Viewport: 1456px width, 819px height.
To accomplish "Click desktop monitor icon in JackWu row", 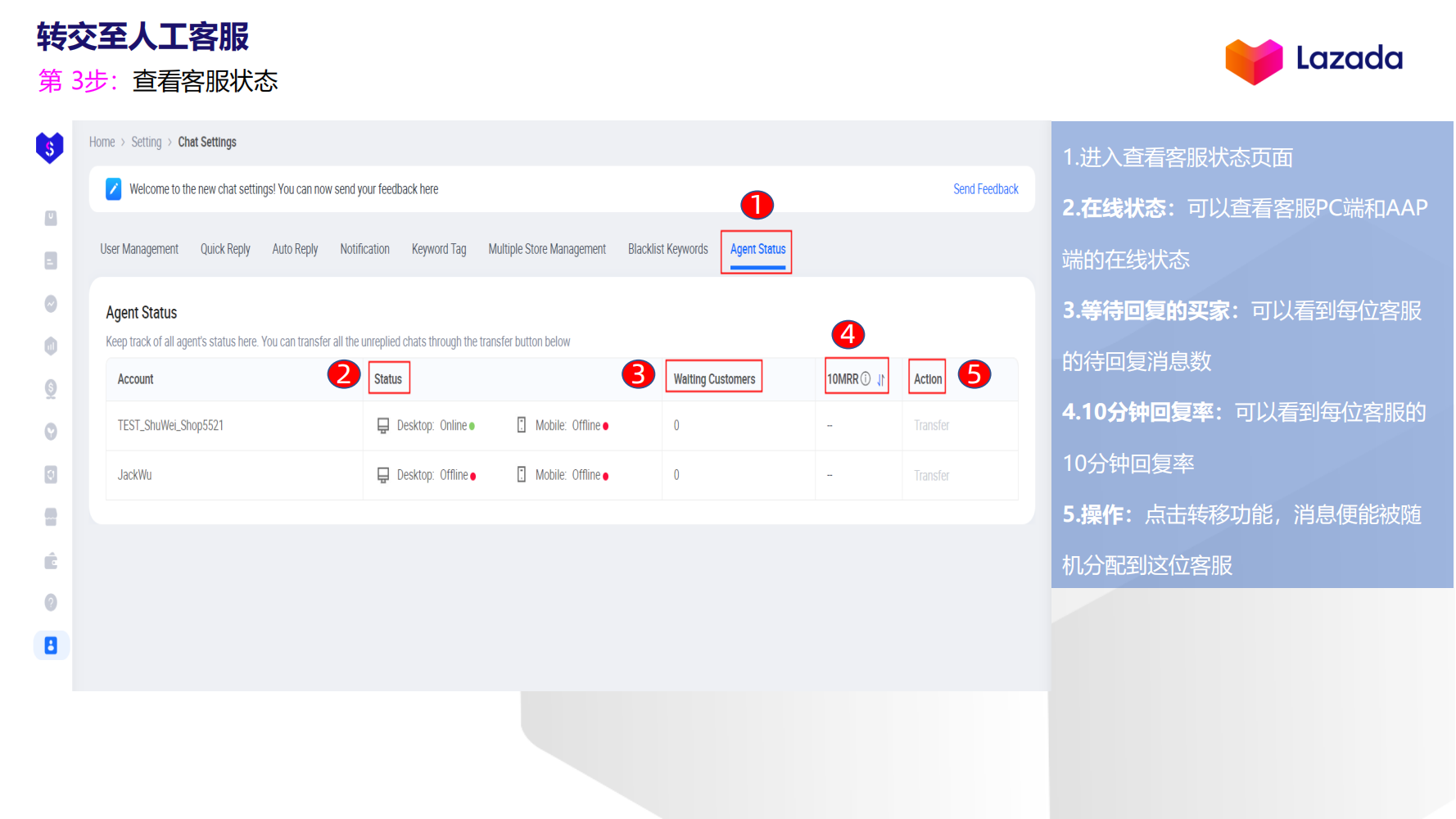I will click(383, 475).
